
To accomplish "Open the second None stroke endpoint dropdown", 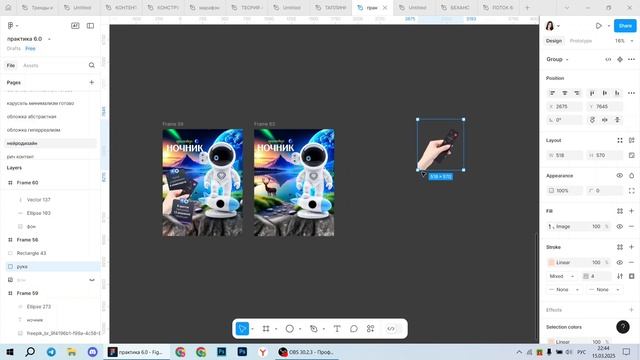I will (604, 289).
